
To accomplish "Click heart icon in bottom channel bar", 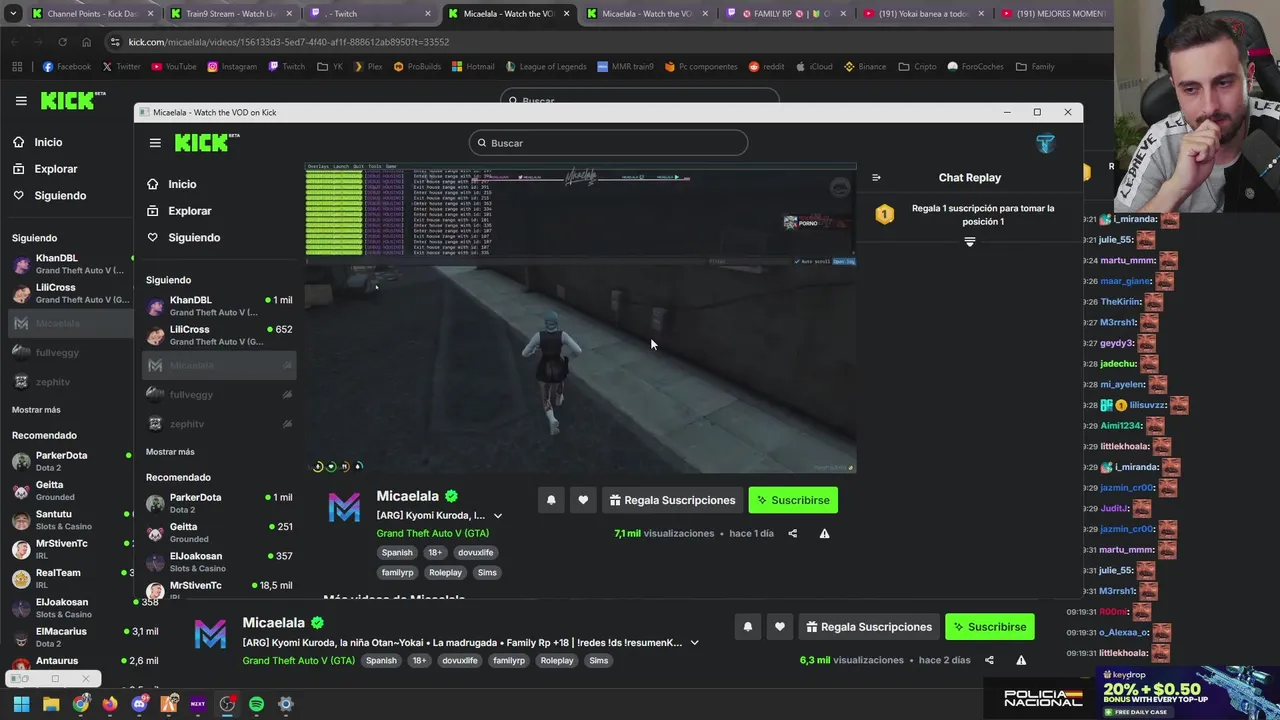I will [780, 627].
